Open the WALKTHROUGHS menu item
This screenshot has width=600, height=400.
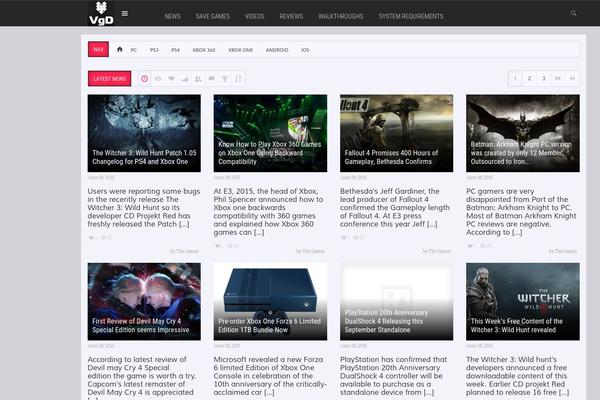point(341,16)
